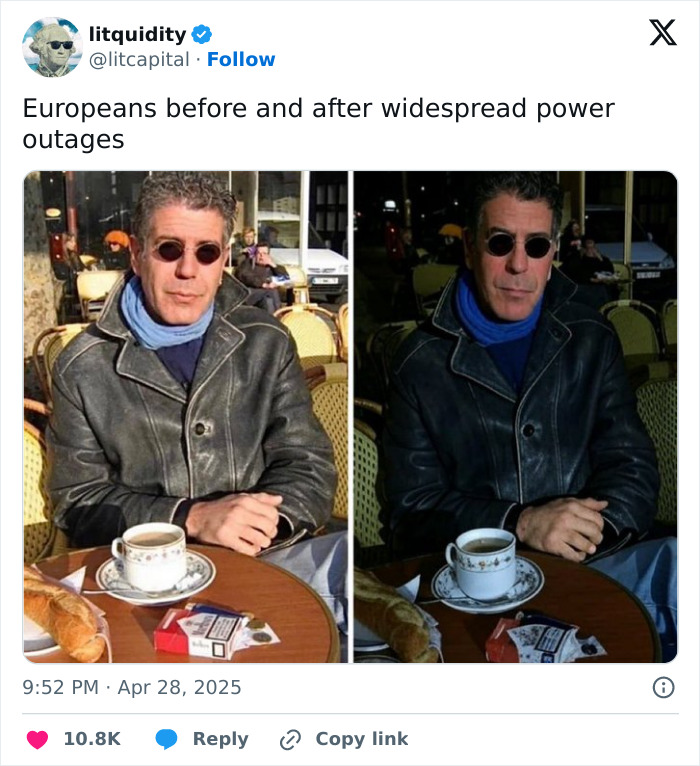The width and height of the screenshot is (700, 766).
Task: Click the chain link icon
Action: tap(290, 739)
